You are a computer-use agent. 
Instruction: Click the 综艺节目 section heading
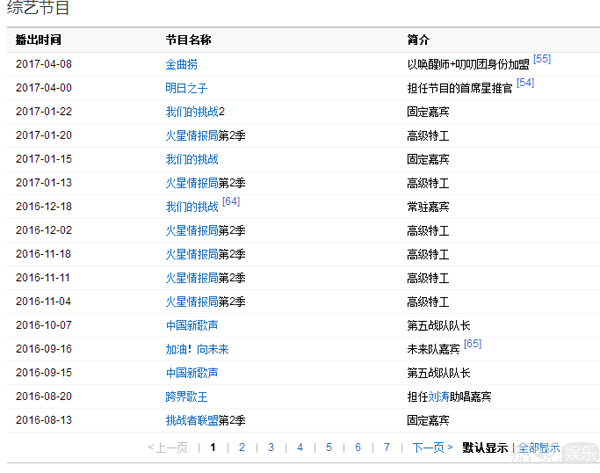tap(38, 7)
